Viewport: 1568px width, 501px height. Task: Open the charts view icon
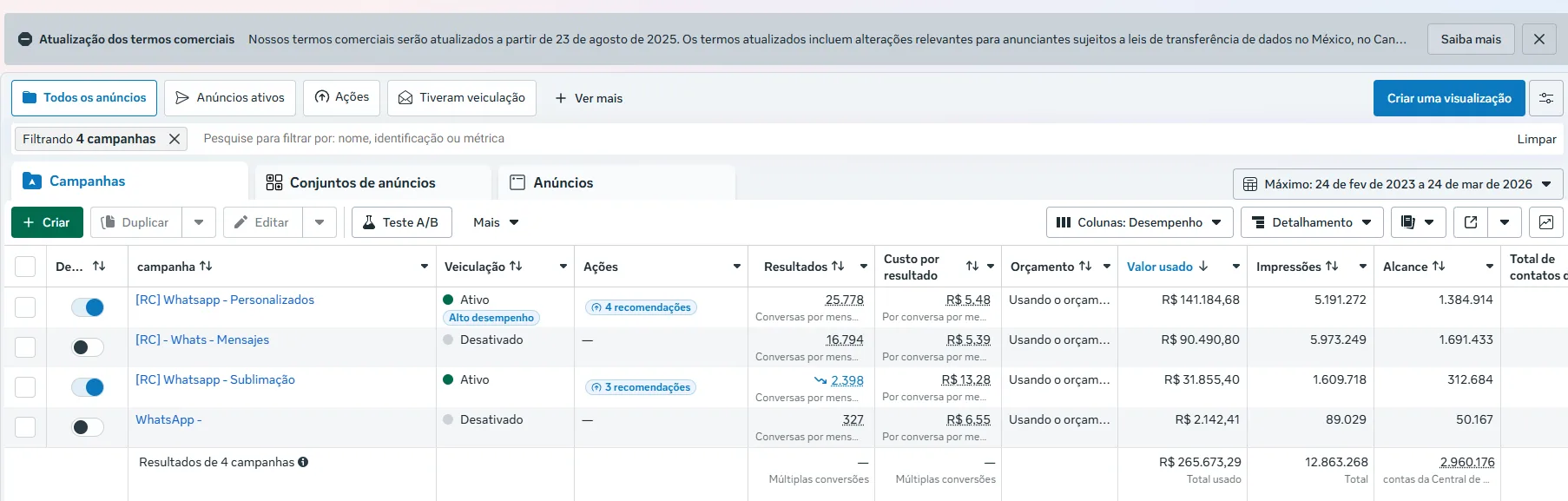pyautogui.click(x=1546, y=222)
